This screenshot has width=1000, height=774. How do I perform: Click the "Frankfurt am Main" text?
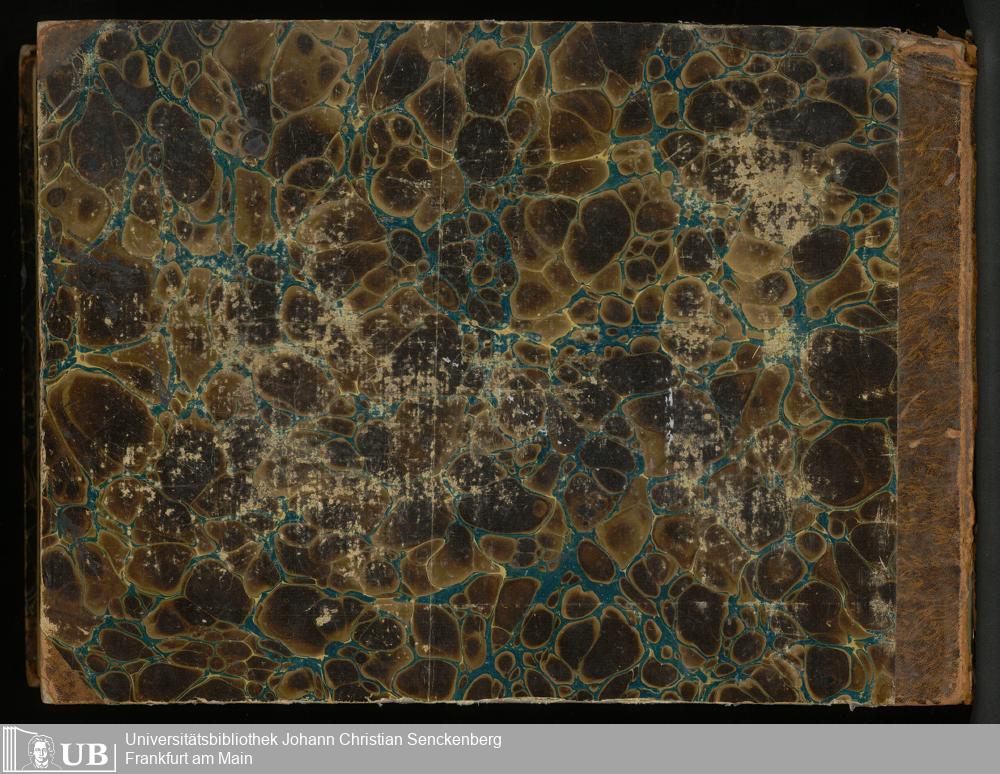188,759
